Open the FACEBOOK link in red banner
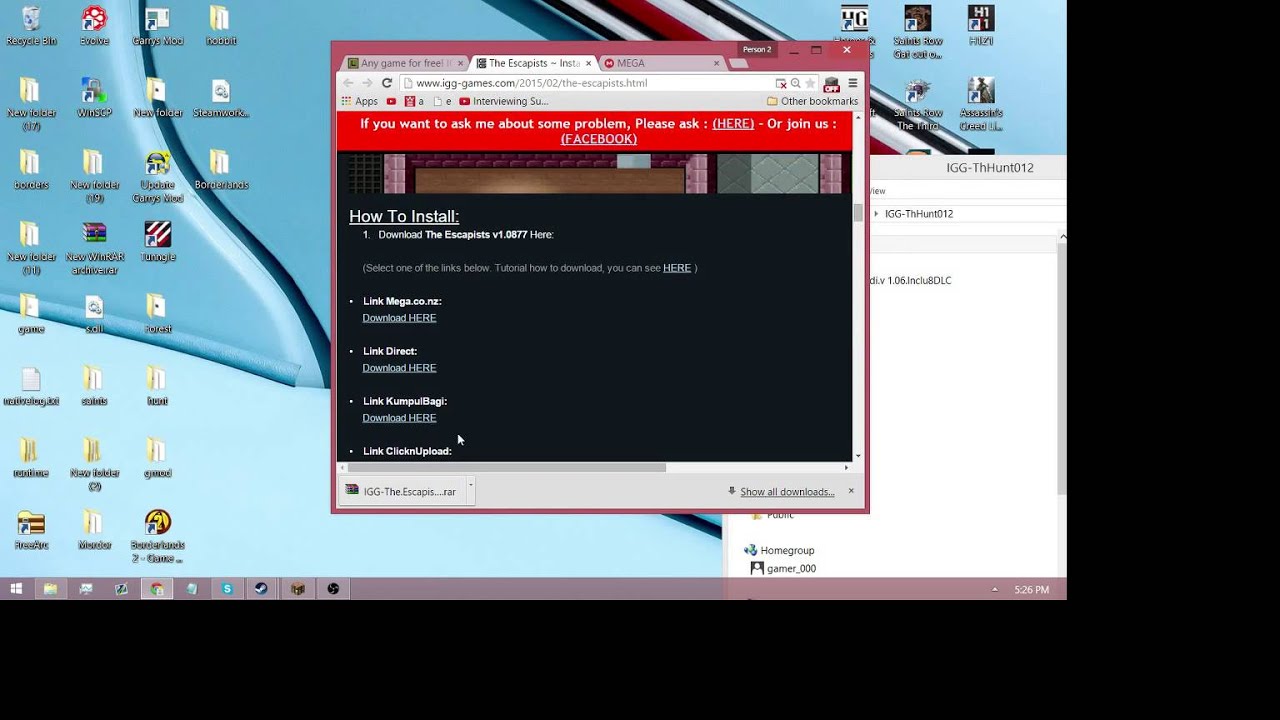The height and width of the screenshot is (720, 1280). pyautogui.click(x=598, y=139)
